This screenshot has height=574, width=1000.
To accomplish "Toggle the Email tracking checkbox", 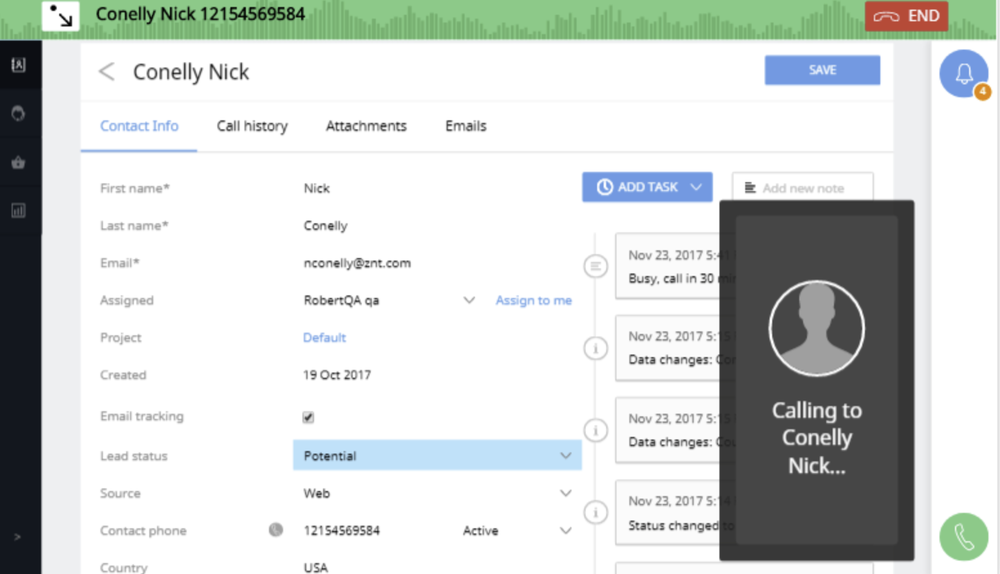I will pyautogui.click(x=308, y=417).
